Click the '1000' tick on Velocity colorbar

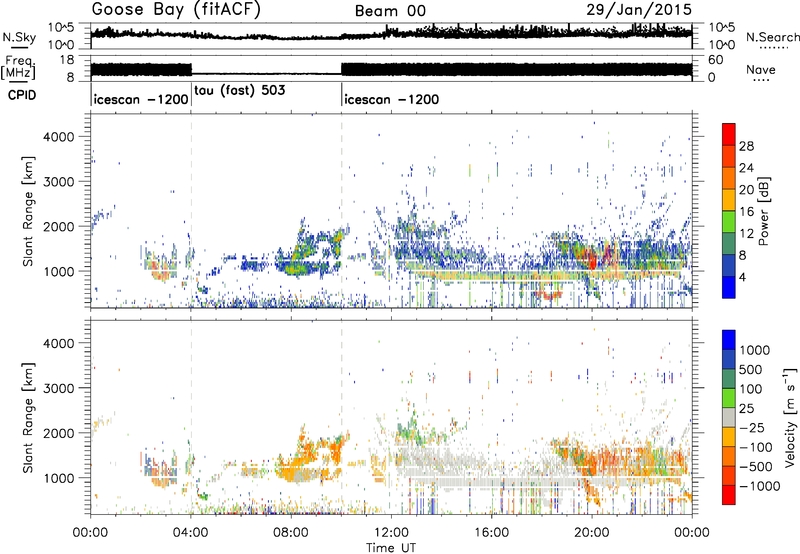pos(754,350)
